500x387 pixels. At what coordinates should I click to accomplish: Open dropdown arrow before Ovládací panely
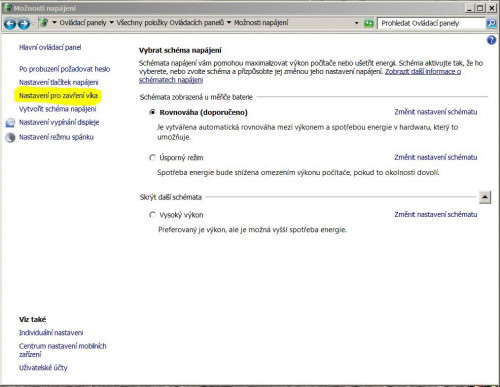(54, 23)
